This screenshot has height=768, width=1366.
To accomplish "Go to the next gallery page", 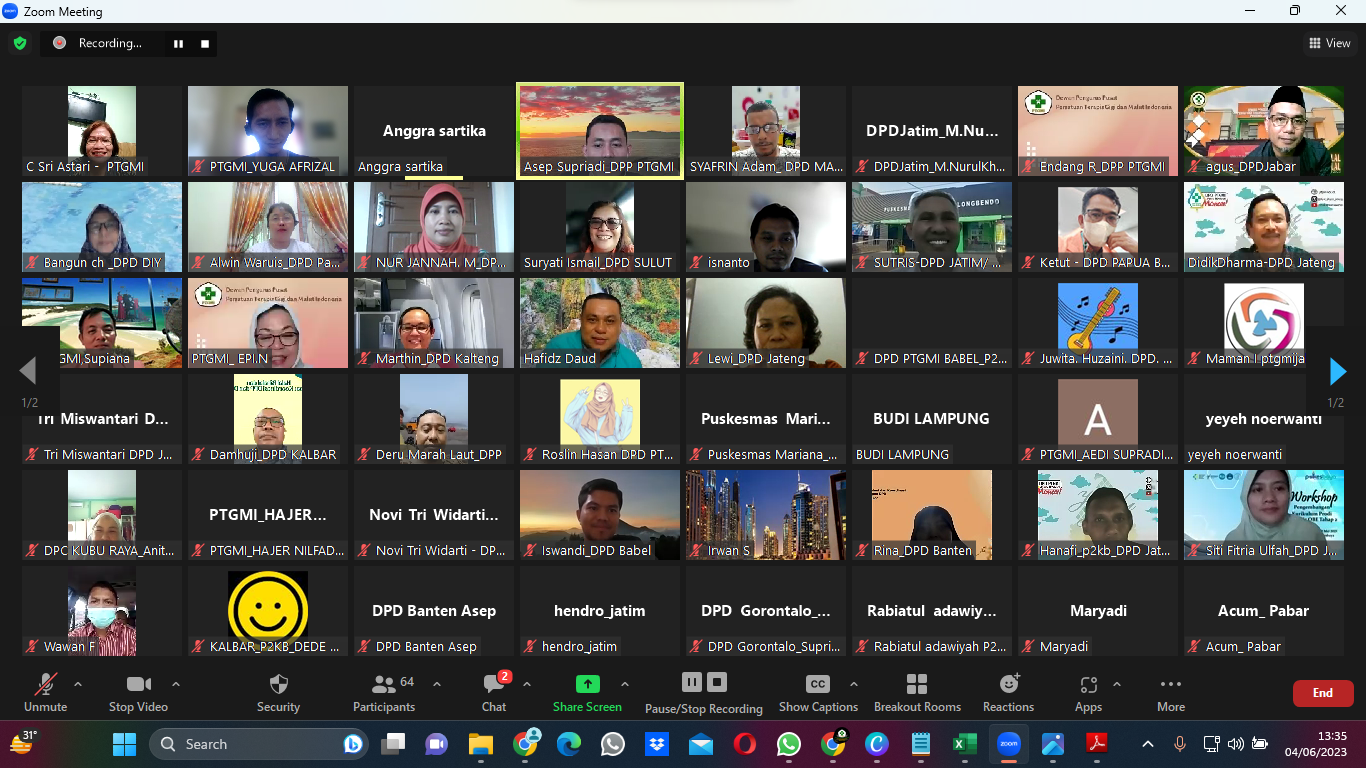I will pos(1337,372).
